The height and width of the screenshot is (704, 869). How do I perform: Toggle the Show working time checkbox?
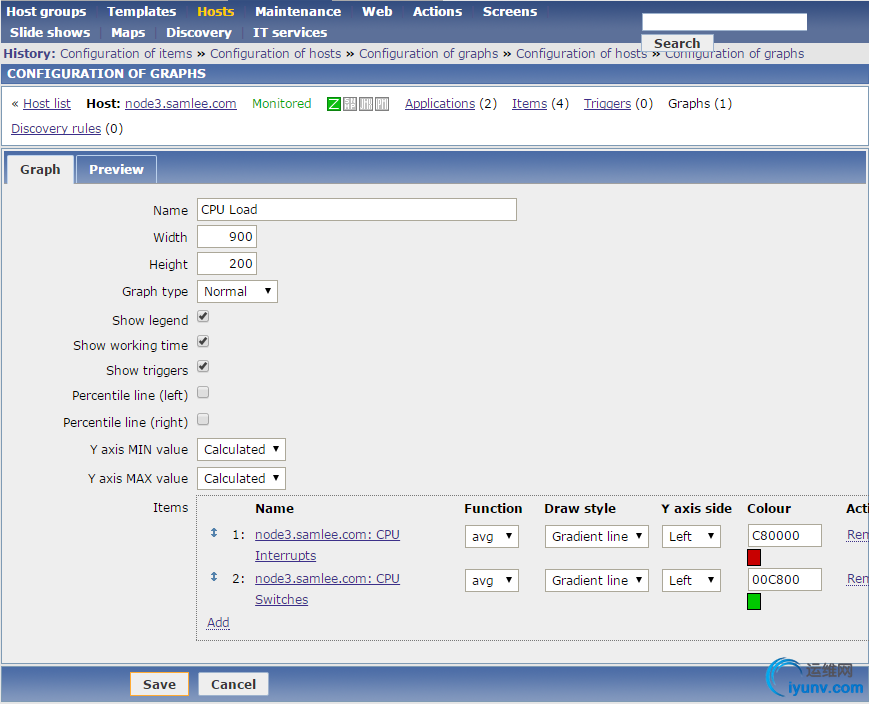pos(203,341)
